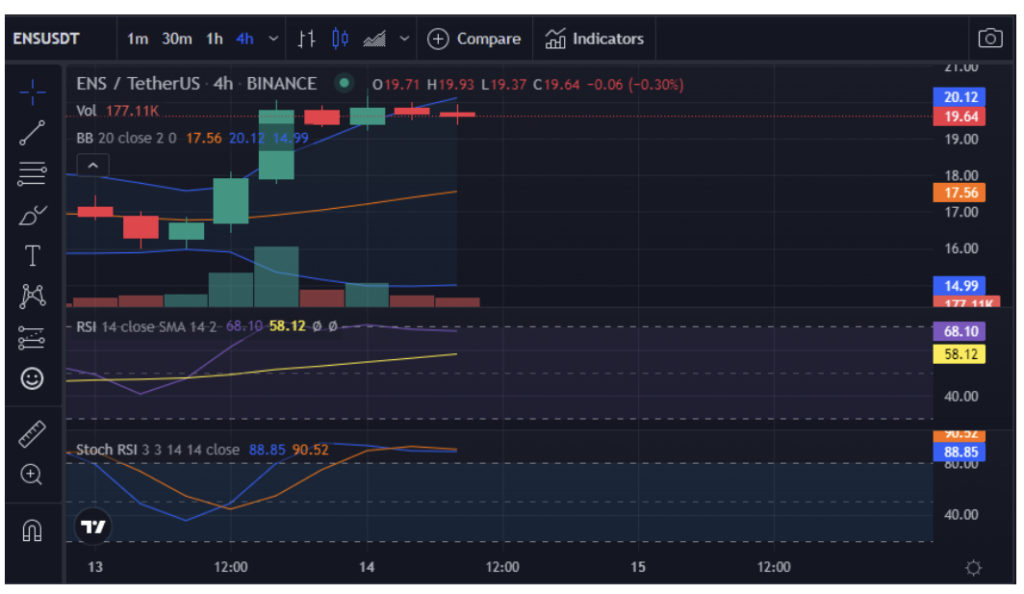1024x594 pixels.
Task: Select the text annotation tool
Action: 32,255
